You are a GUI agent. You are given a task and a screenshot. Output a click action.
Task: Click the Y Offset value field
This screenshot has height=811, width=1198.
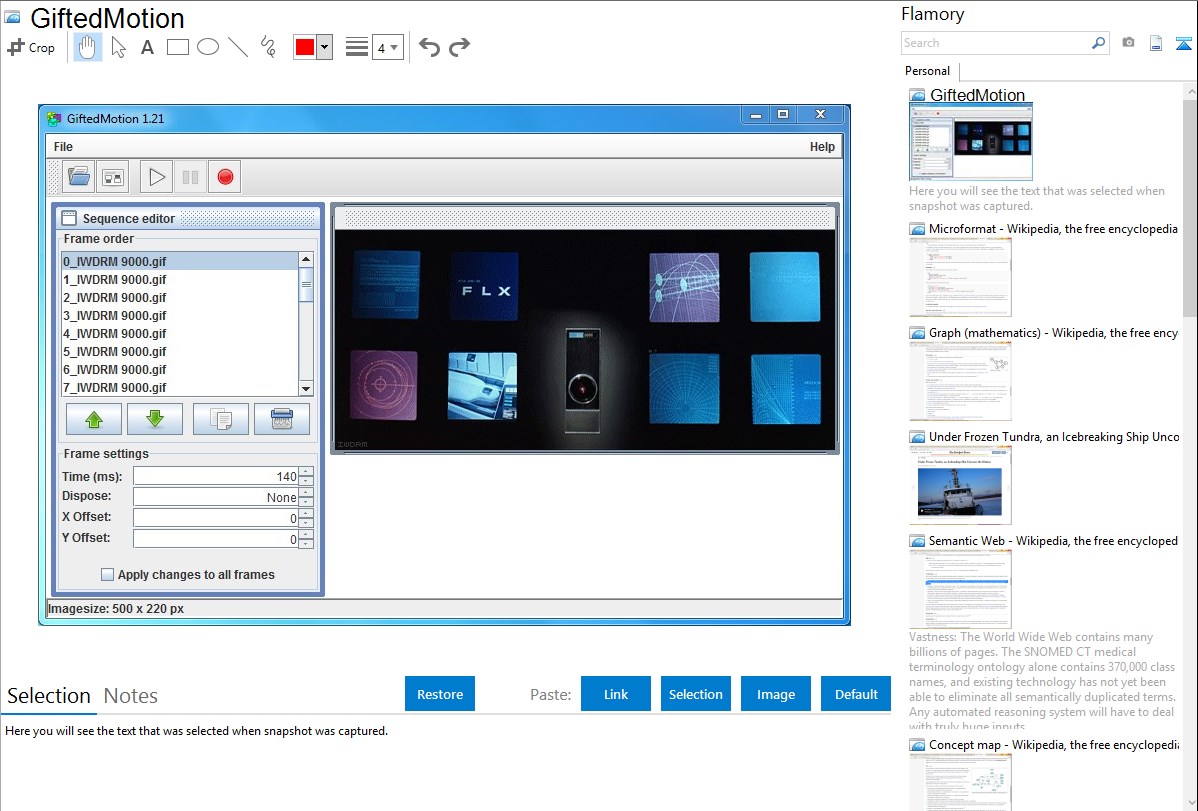[216, 539]
